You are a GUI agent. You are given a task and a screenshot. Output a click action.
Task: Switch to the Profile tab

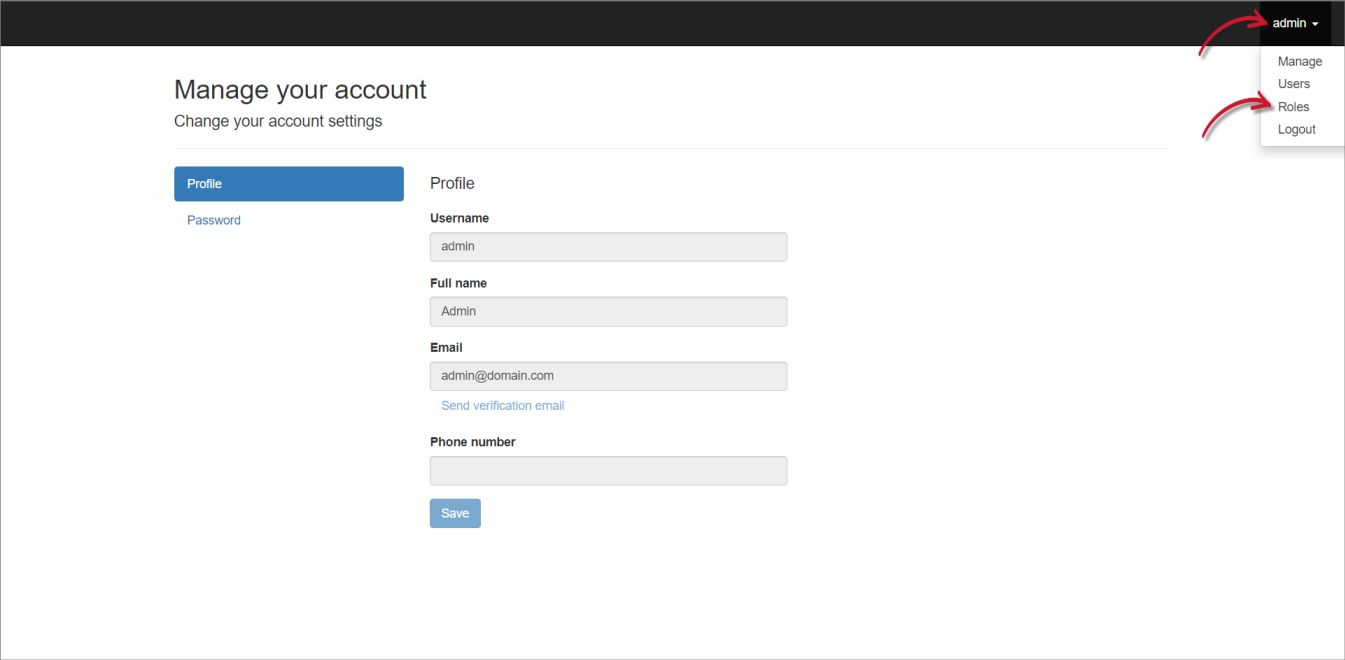click(288, 184)
